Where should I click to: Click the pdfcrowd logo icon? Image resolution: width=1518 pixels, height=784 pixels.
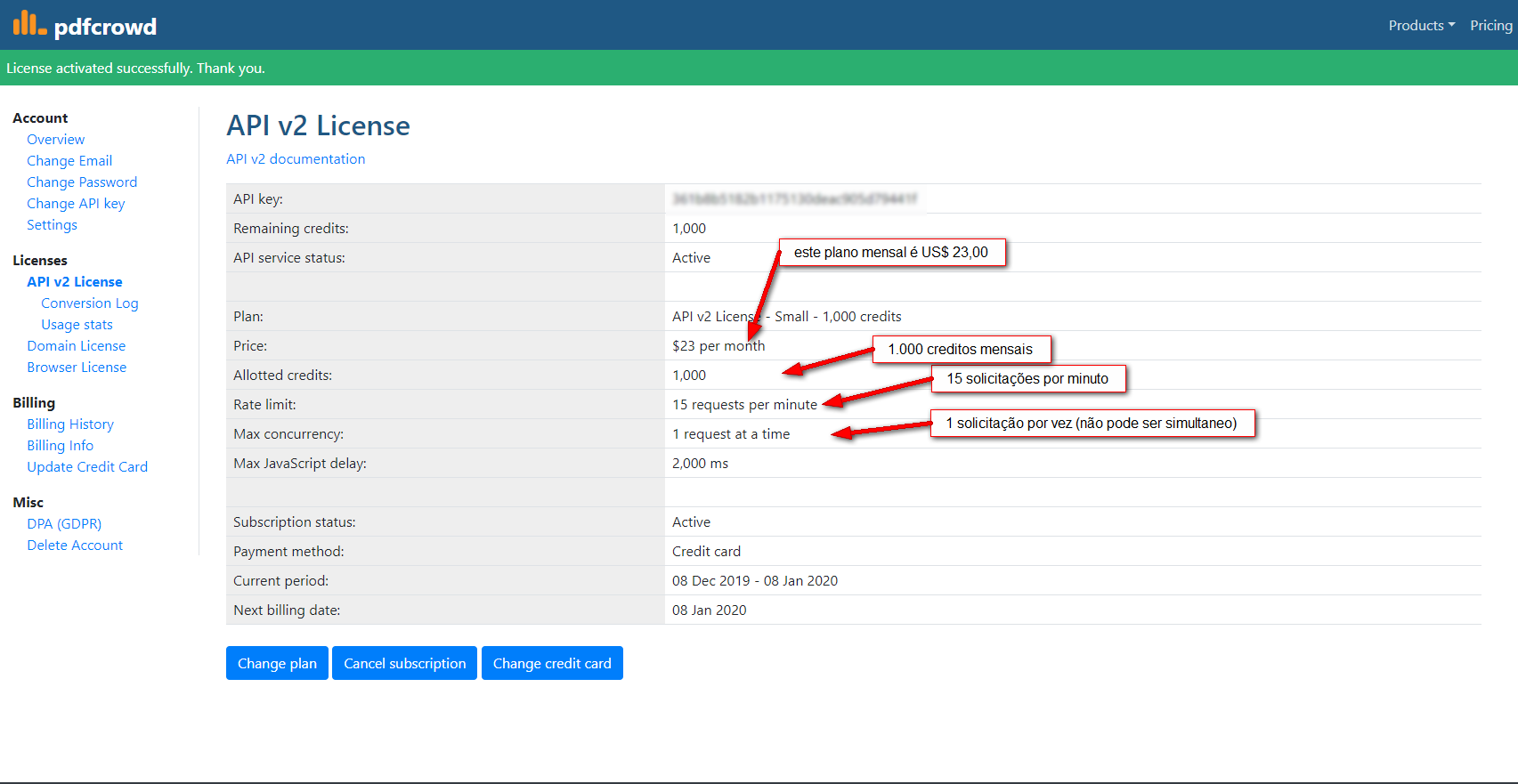coord(29,23)
